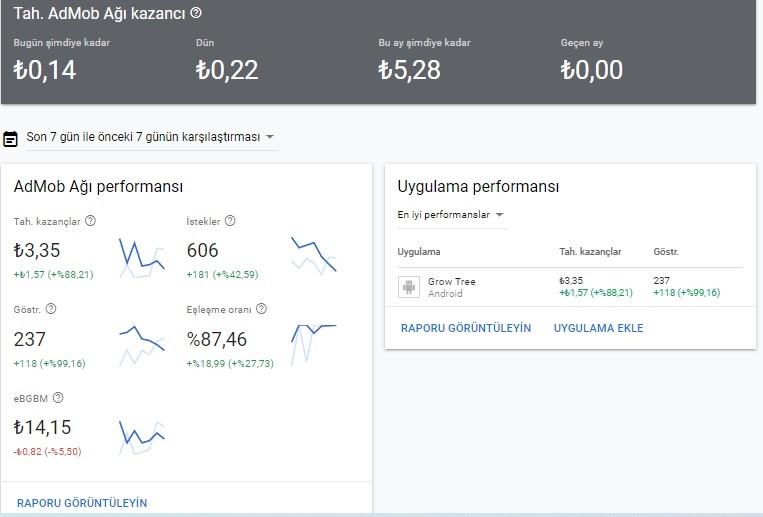Click the red change -₺0,82 (-%5,50)

click(47, 452)
